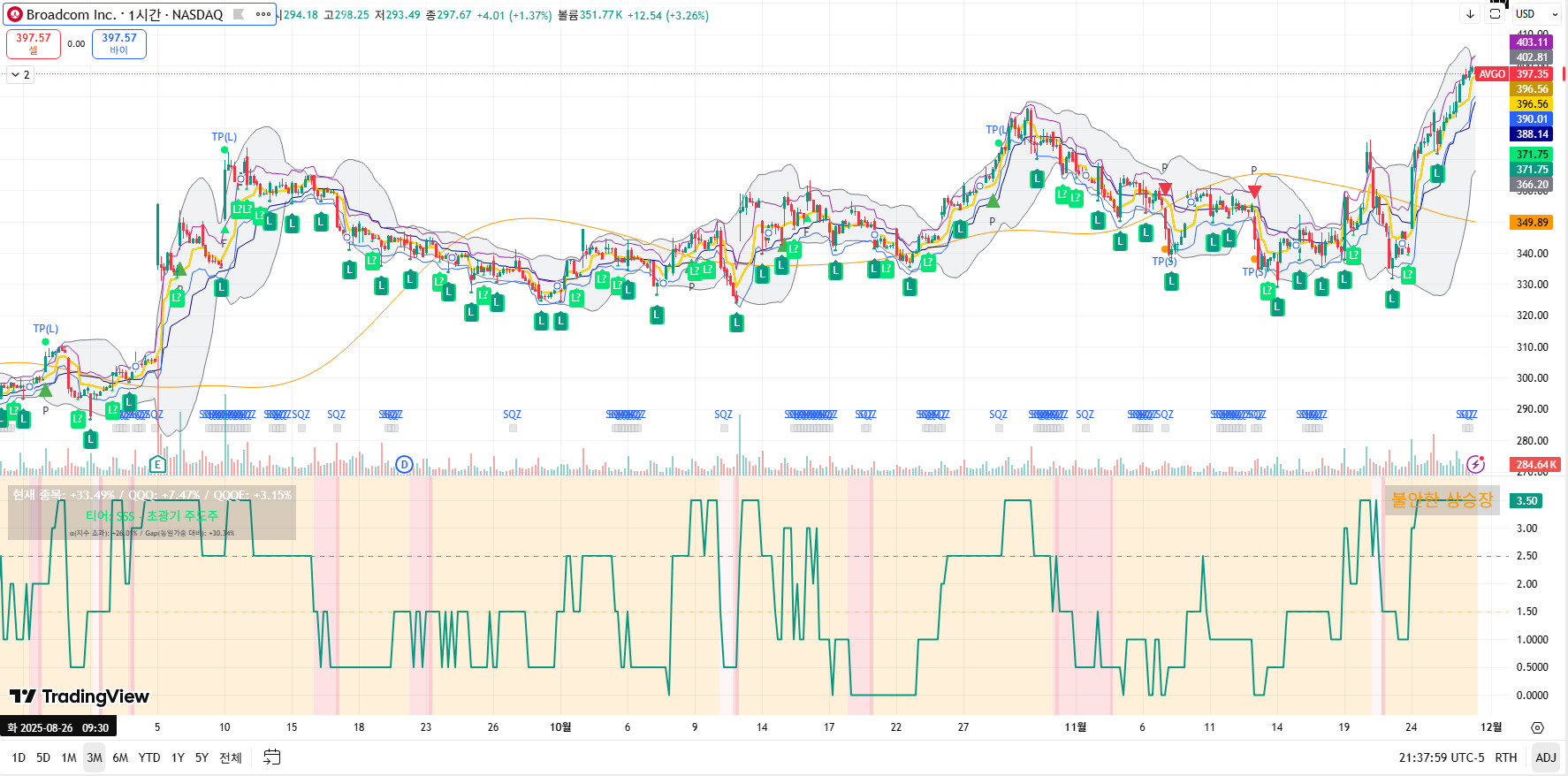Expand the collapsed indicators legend showing 2
The width and height of the screenshot is (1568, 776).
20,75
